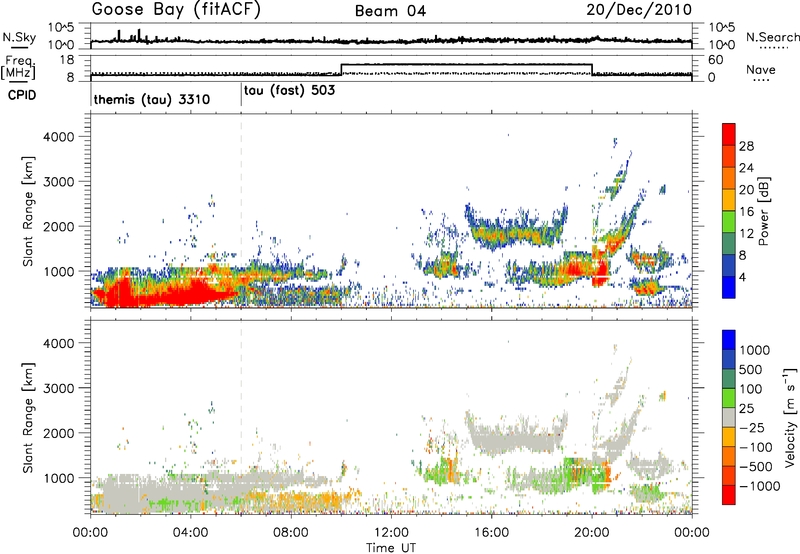Screen dimensions: 800x554
Task: Click the '16' label on power colorbar
Action: (x=746, y=212)
